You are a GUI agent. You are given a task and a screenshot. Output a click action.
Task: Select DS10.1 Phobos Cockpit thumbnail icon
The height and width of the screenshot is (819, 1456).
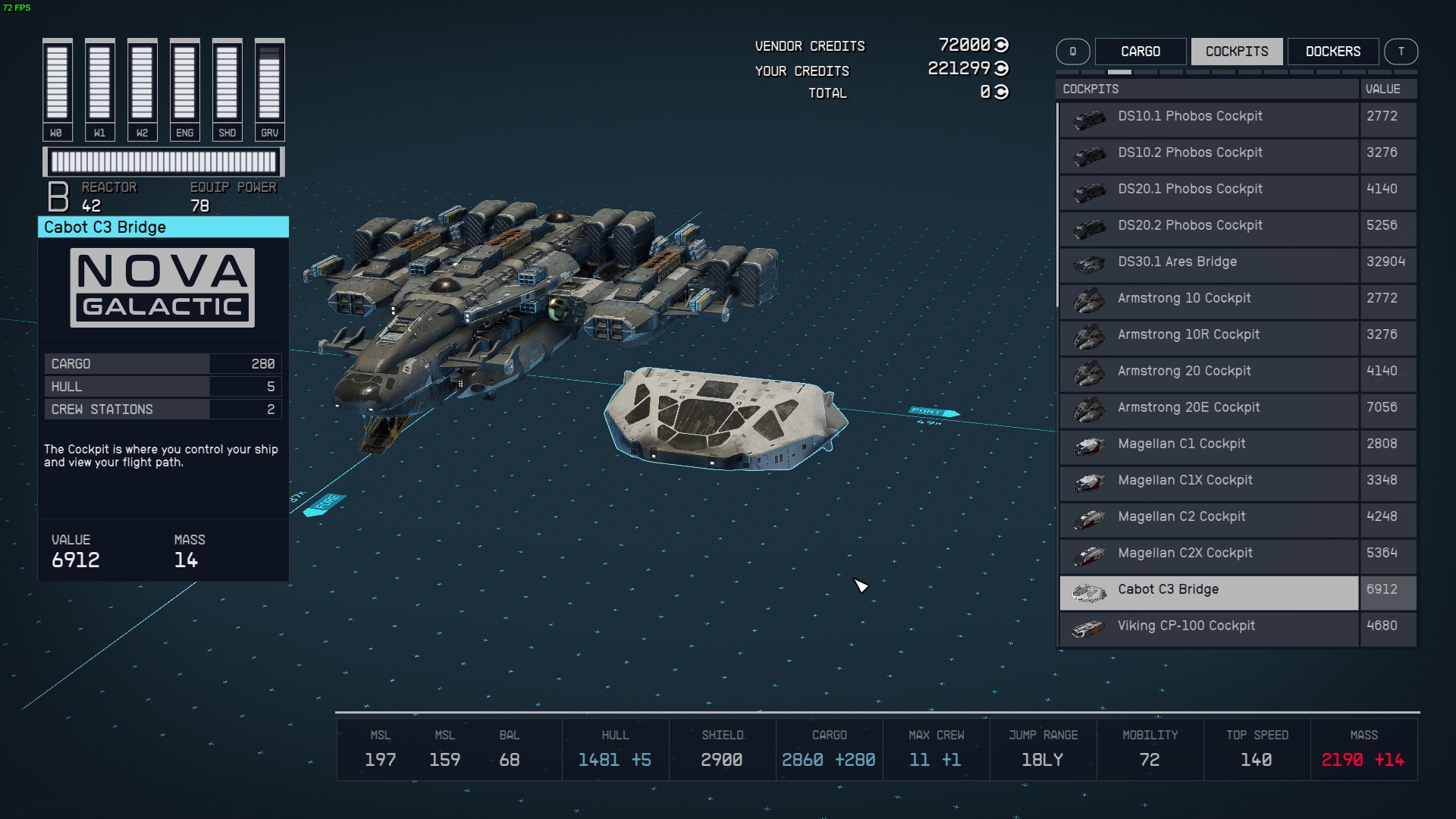1089,120
